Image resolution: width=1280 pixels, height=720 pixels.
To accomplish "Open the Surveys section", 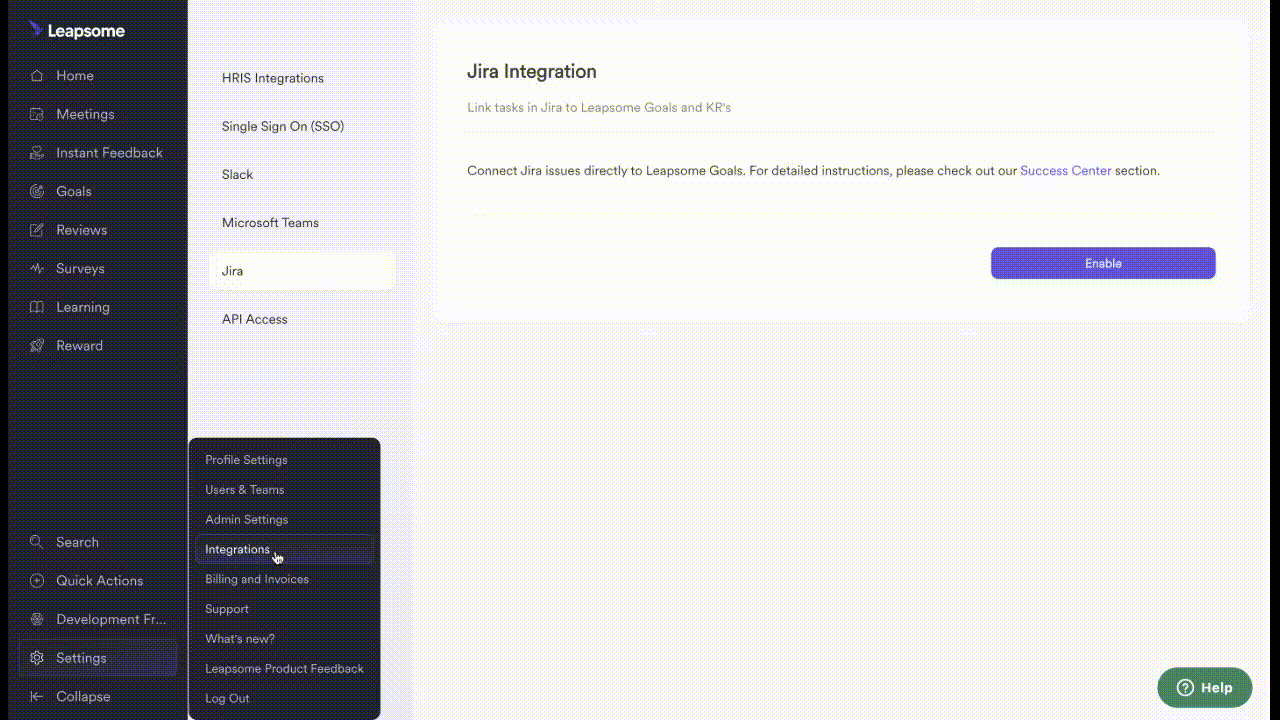I will [80, 268].
